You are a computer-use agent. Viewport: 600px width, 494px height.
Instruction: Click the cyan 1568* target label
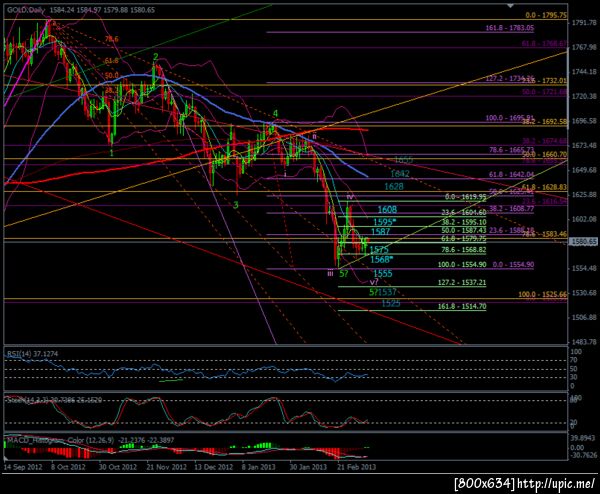pos(382,260)
